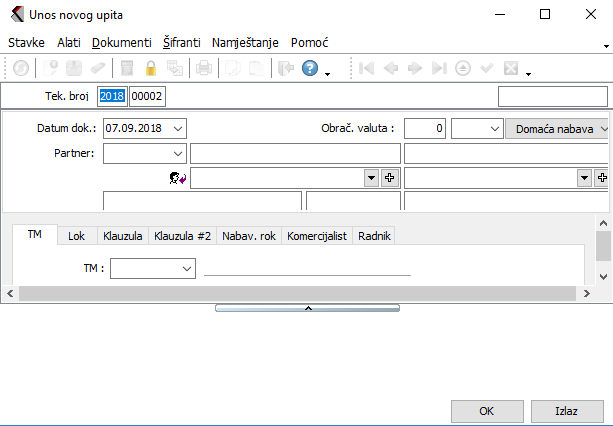Viewport: 613px width, 426px height.
Task: Click the calculator icon in the toolbar
Action: (x=127, y=69)
